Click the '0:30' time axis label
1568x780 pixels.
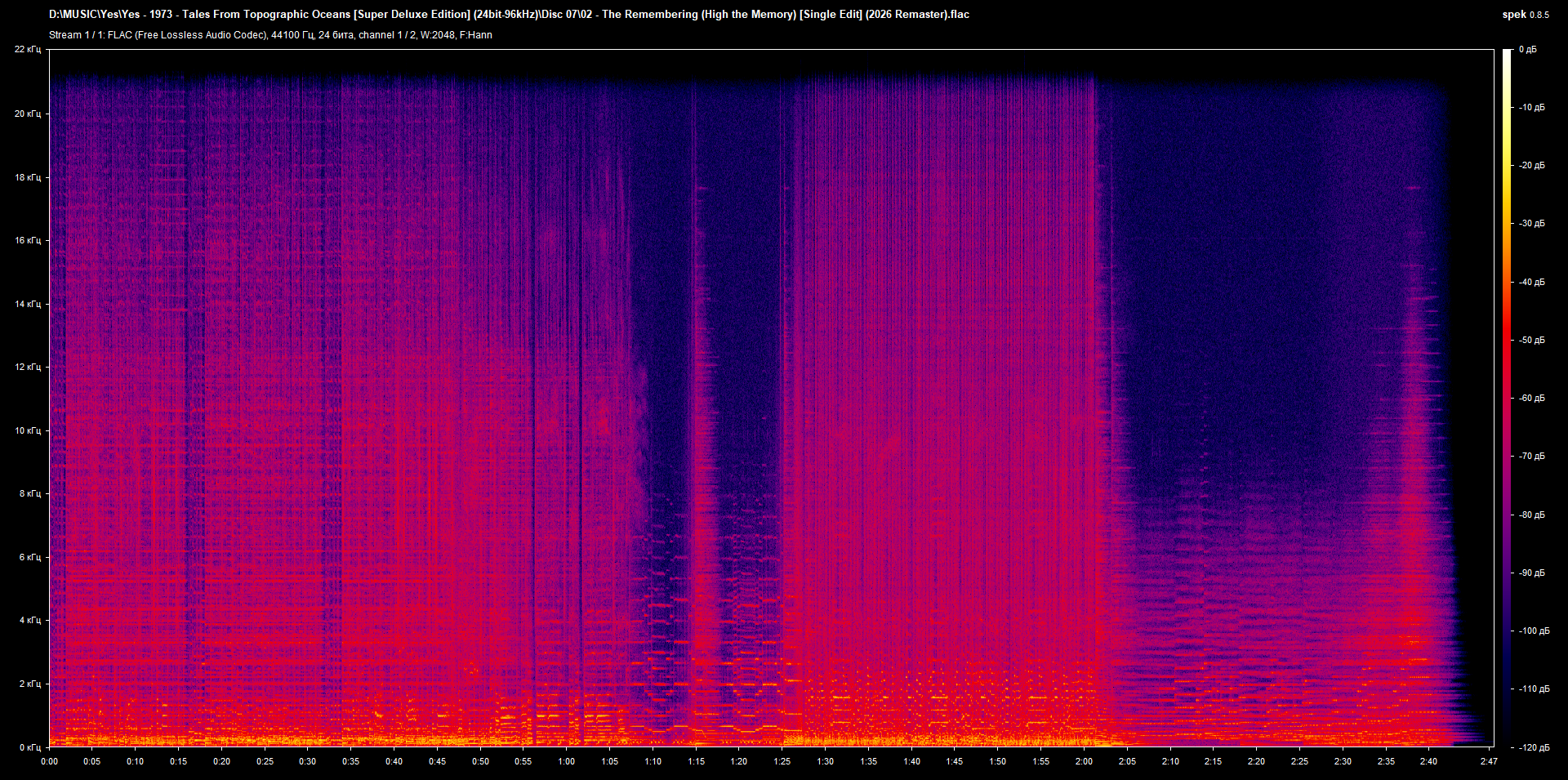click(x=307, y=761)
